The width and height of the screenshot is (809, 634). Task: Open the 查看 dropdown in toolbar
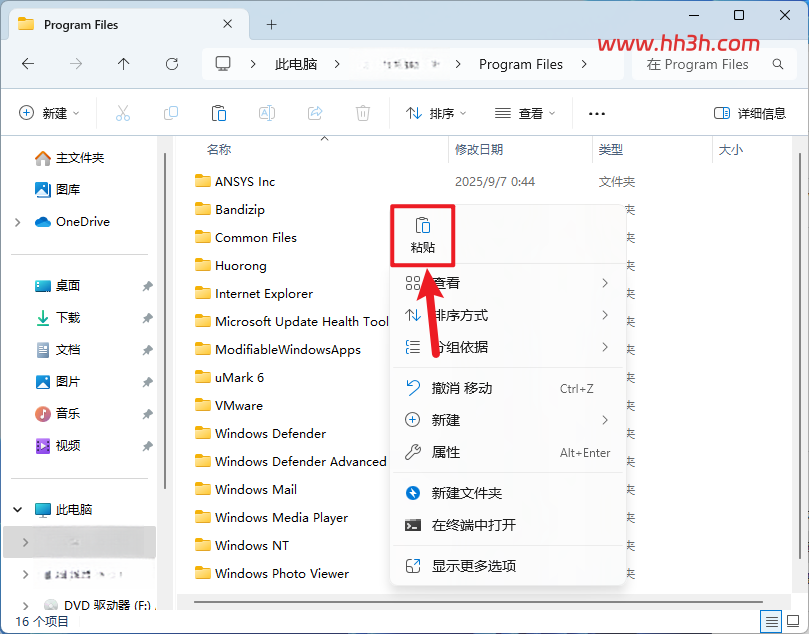525,113
